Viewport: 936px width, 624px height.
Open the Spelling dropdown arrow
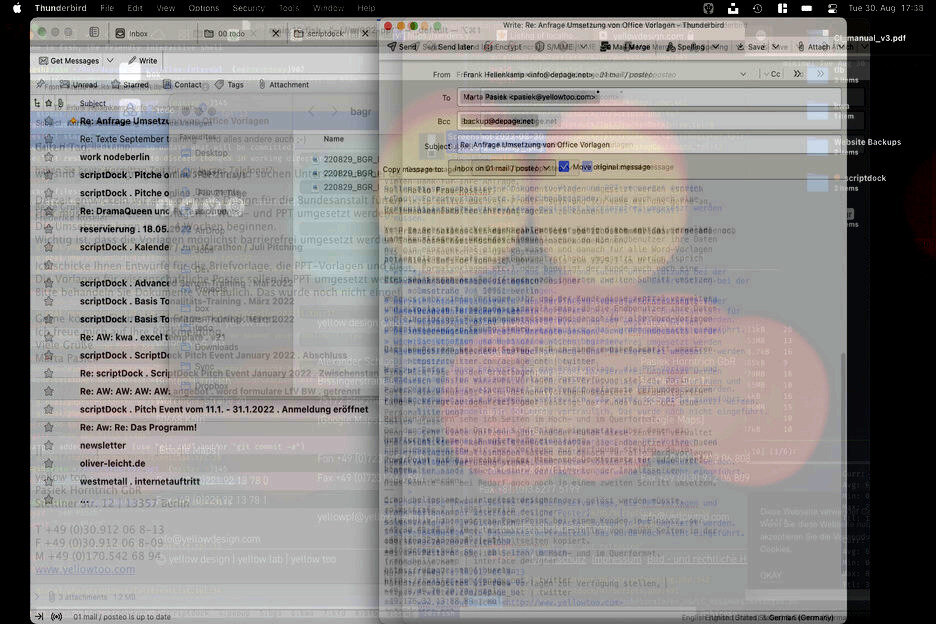click(x=715, y=47)
